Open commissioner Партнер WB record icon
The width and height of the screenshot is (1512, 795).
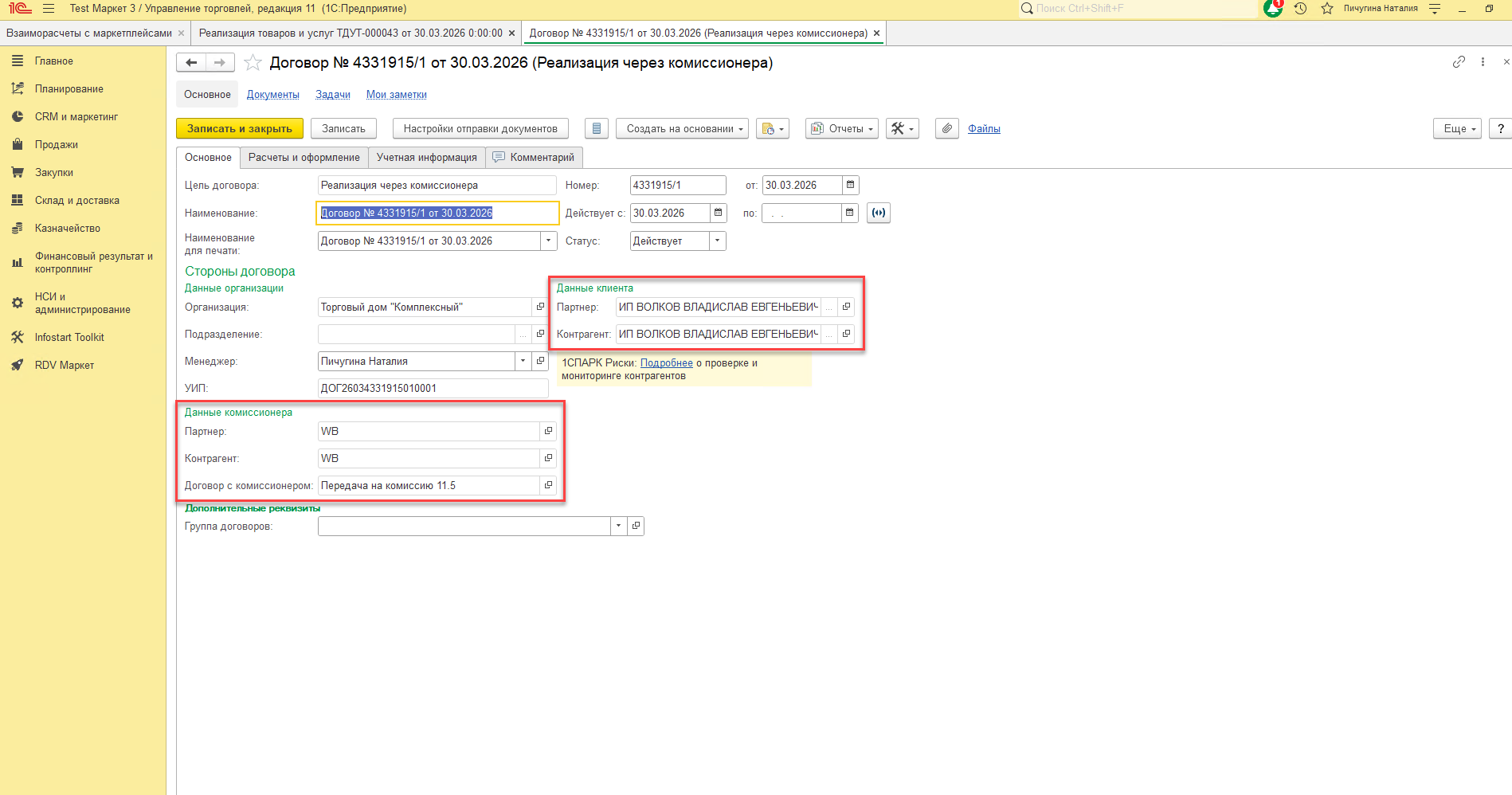[548, 432]
